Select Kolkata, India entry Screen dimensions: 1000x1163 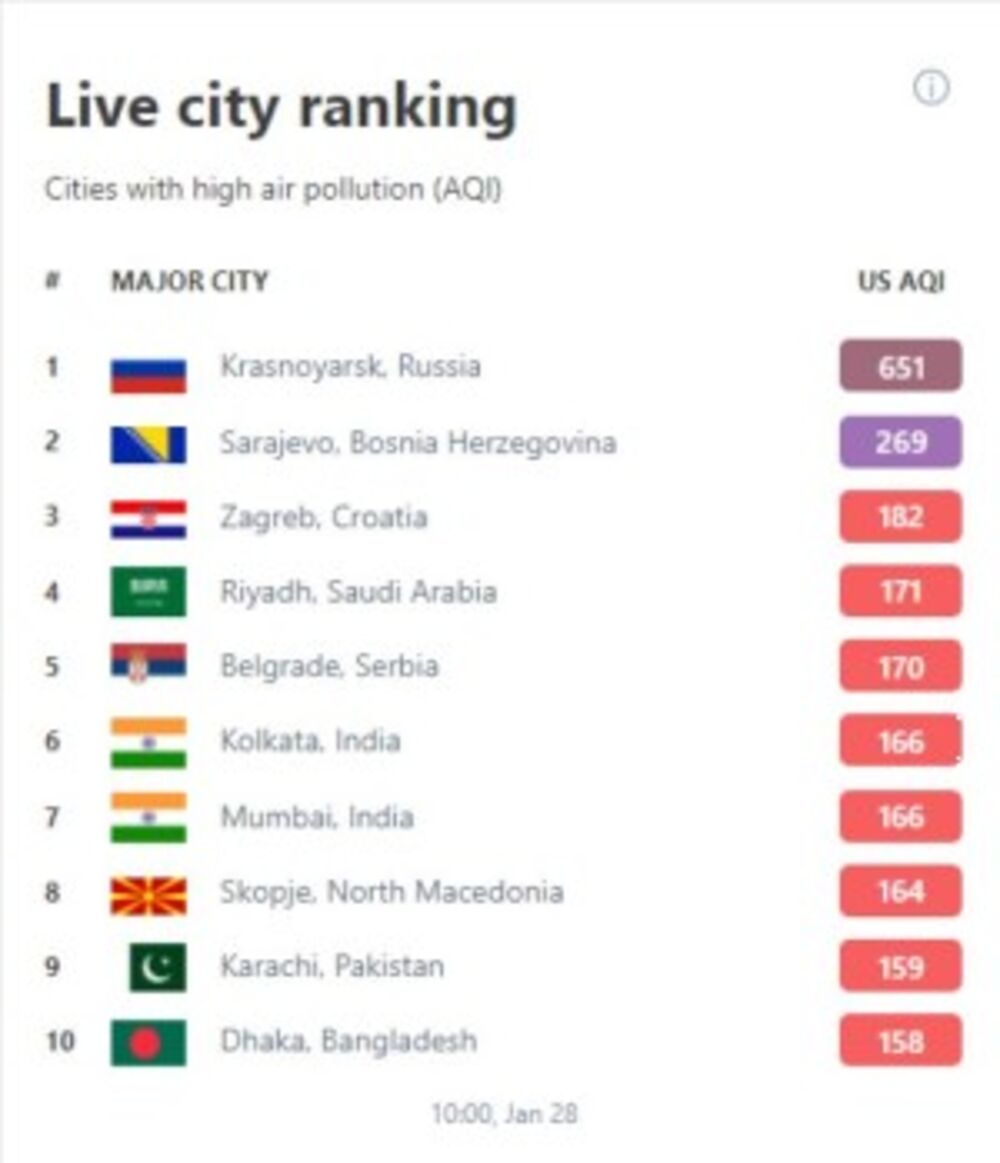tap(310, 741)
